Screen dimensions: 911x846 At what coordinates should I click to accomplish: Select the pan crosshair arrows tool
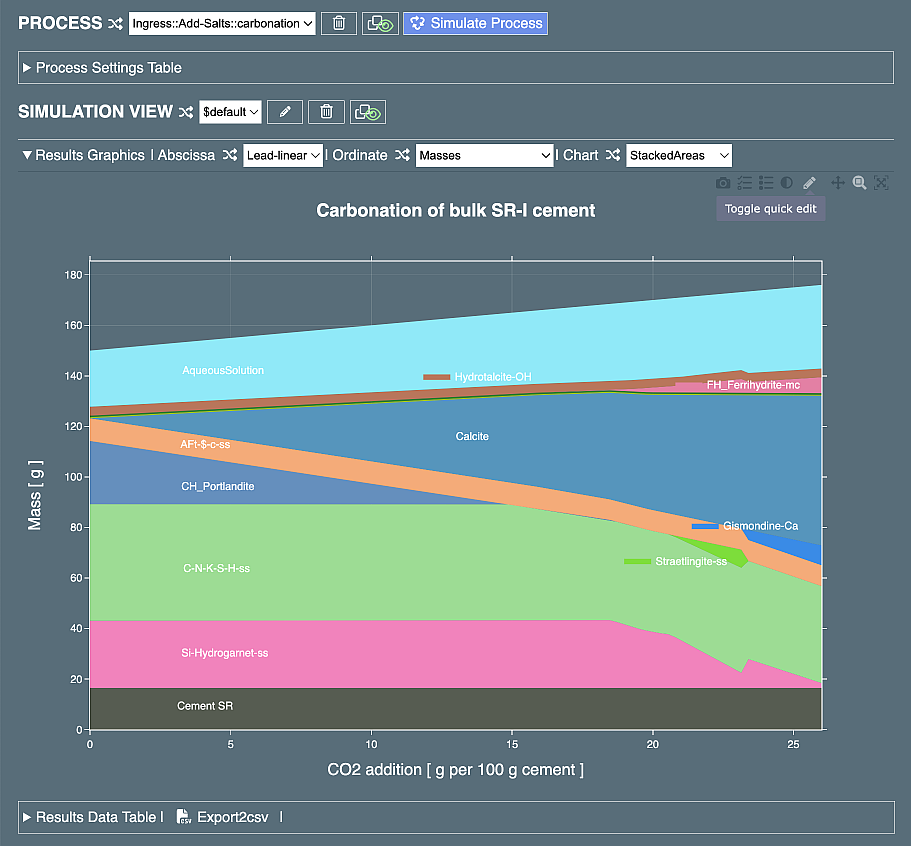click(x=838, y=183)
